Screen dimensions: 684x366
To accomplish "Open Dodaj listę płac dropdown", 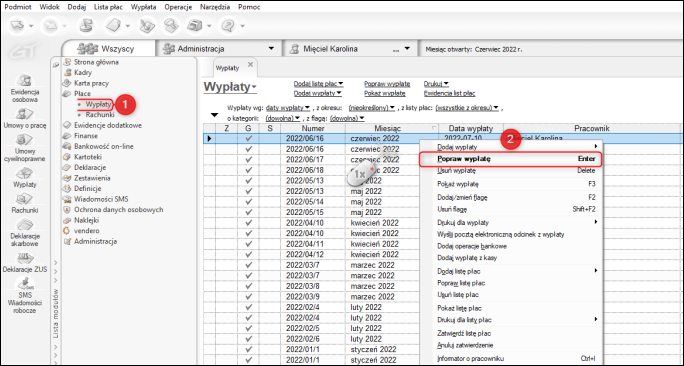I will click(x=318, y=83).
